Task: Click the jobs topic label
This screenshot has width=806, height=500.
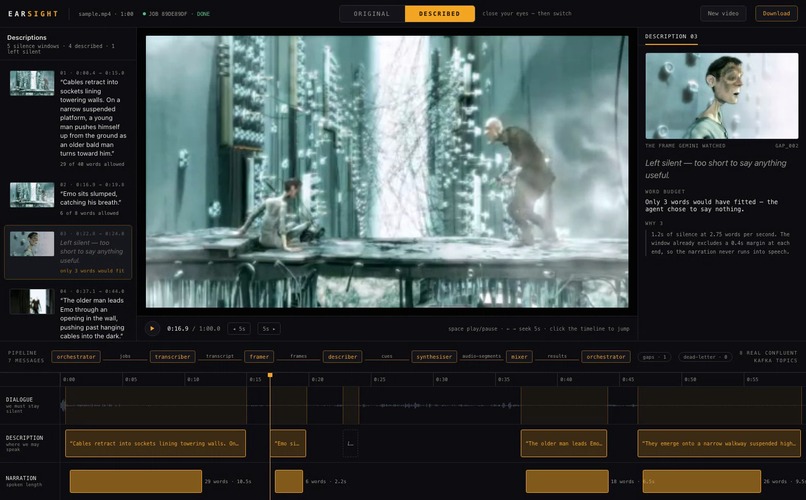Action: tap(125, 356)
